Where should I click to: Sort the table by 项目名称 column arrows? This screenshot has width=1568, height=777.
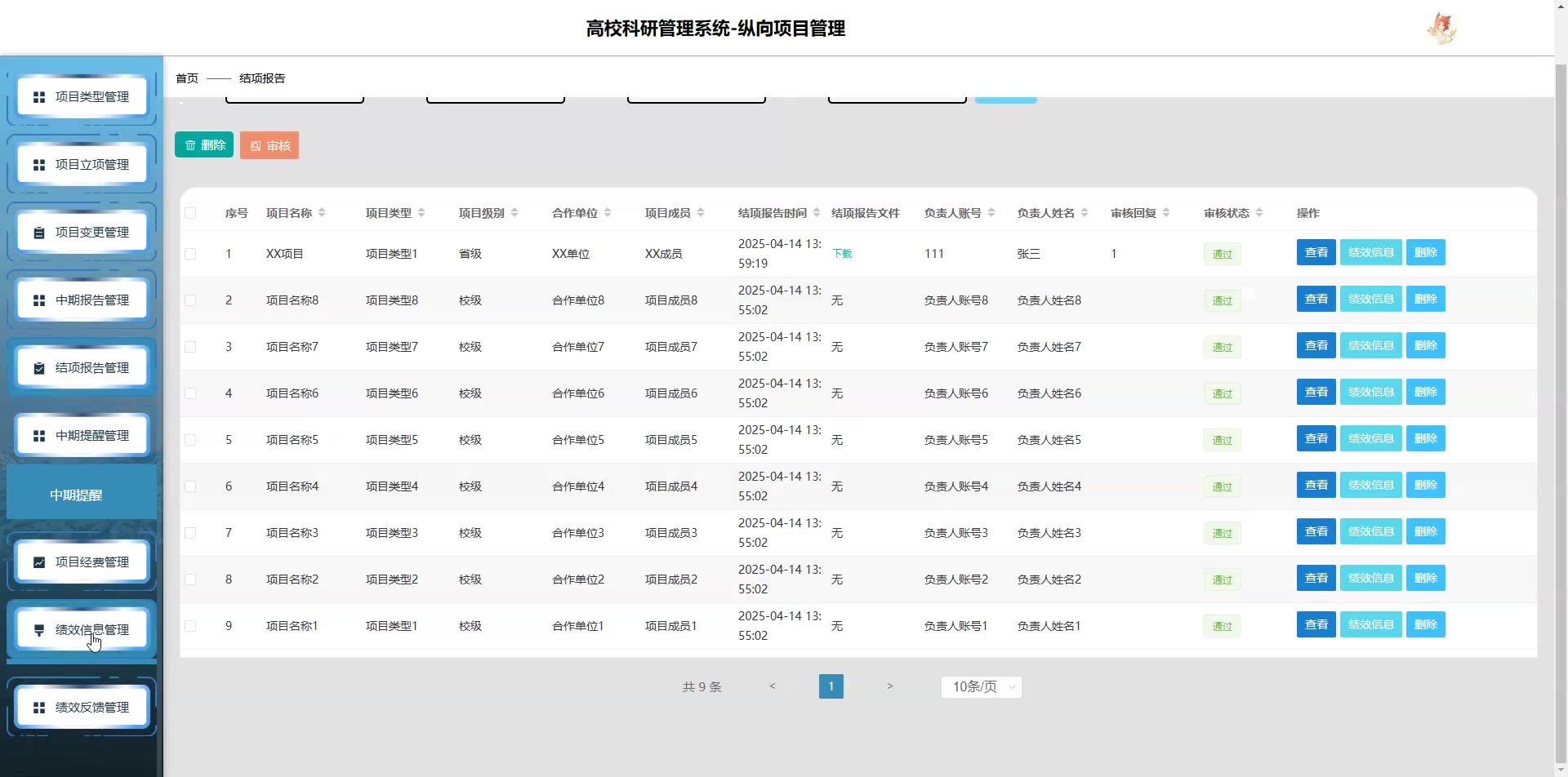322,213
